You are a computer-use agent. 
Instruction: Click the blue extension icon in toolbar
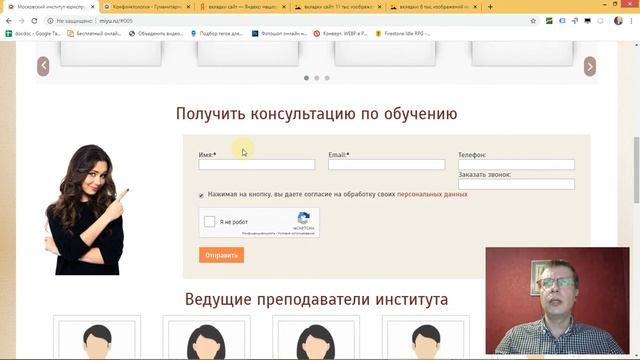[562, 21]
